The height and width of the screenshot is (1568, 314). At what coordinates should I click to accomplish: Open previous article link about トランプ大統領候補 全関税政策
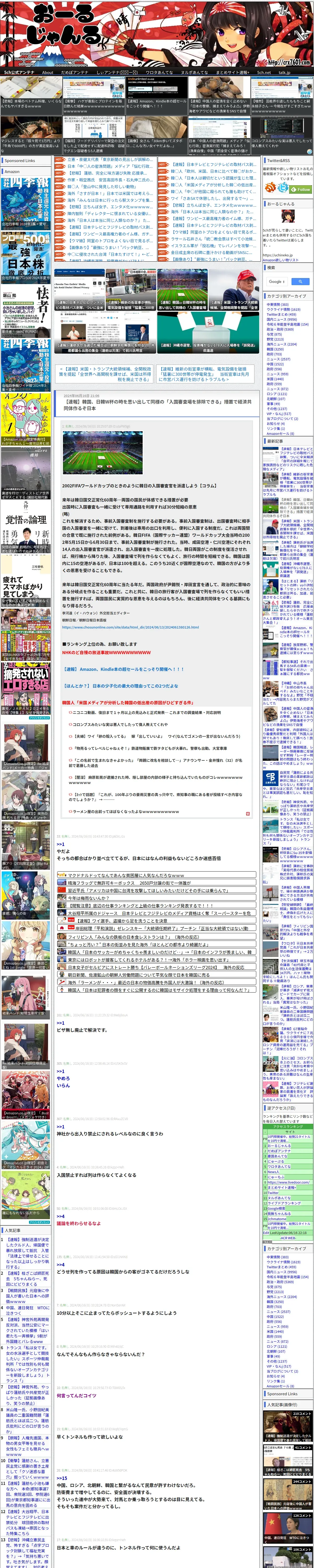click(x=105, y=374)
